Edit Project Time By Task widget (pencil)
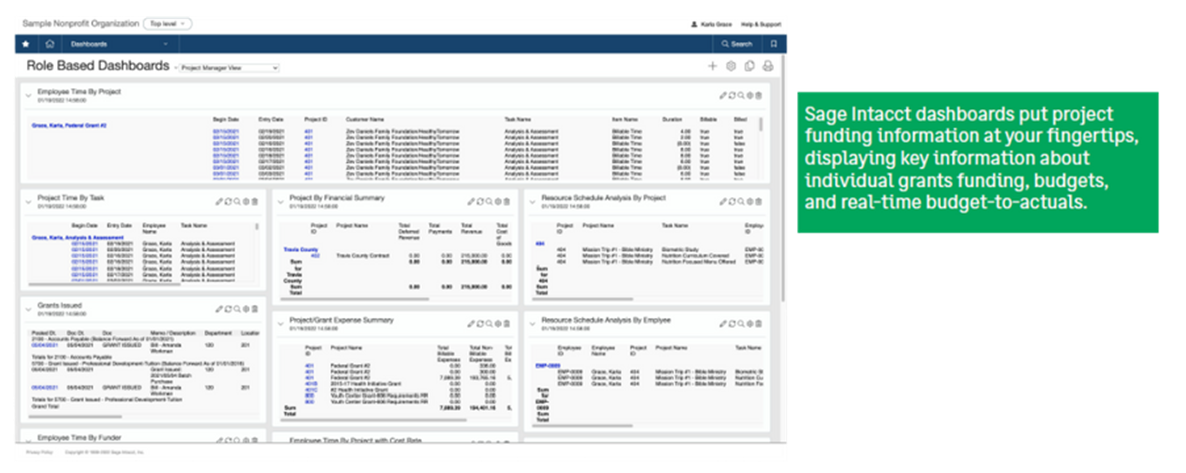Viewport: 1186px width, 473px height. 219,201
